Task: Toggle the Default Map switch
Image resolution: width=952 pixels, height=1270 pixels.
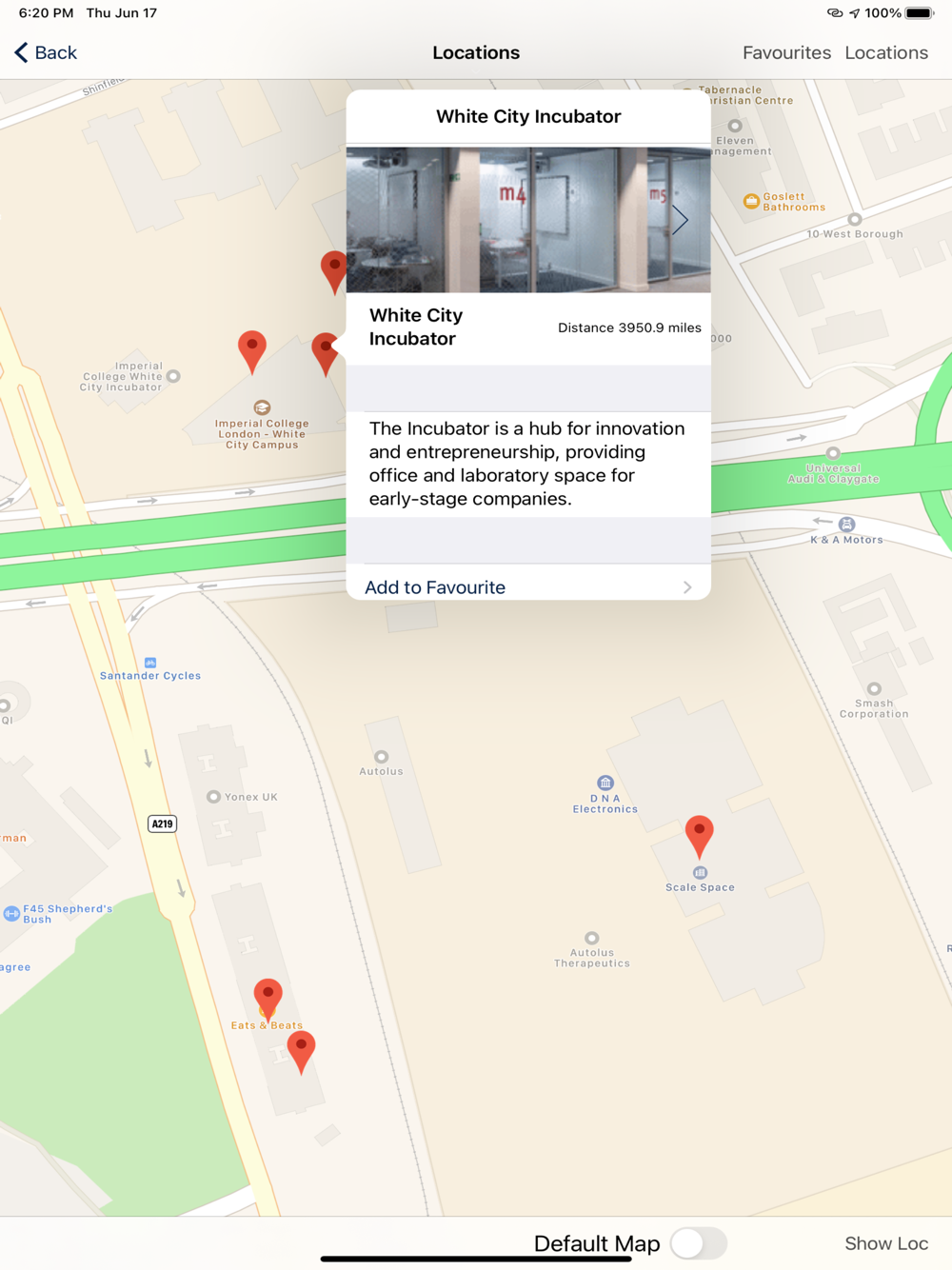Action: pos(699,1243)
